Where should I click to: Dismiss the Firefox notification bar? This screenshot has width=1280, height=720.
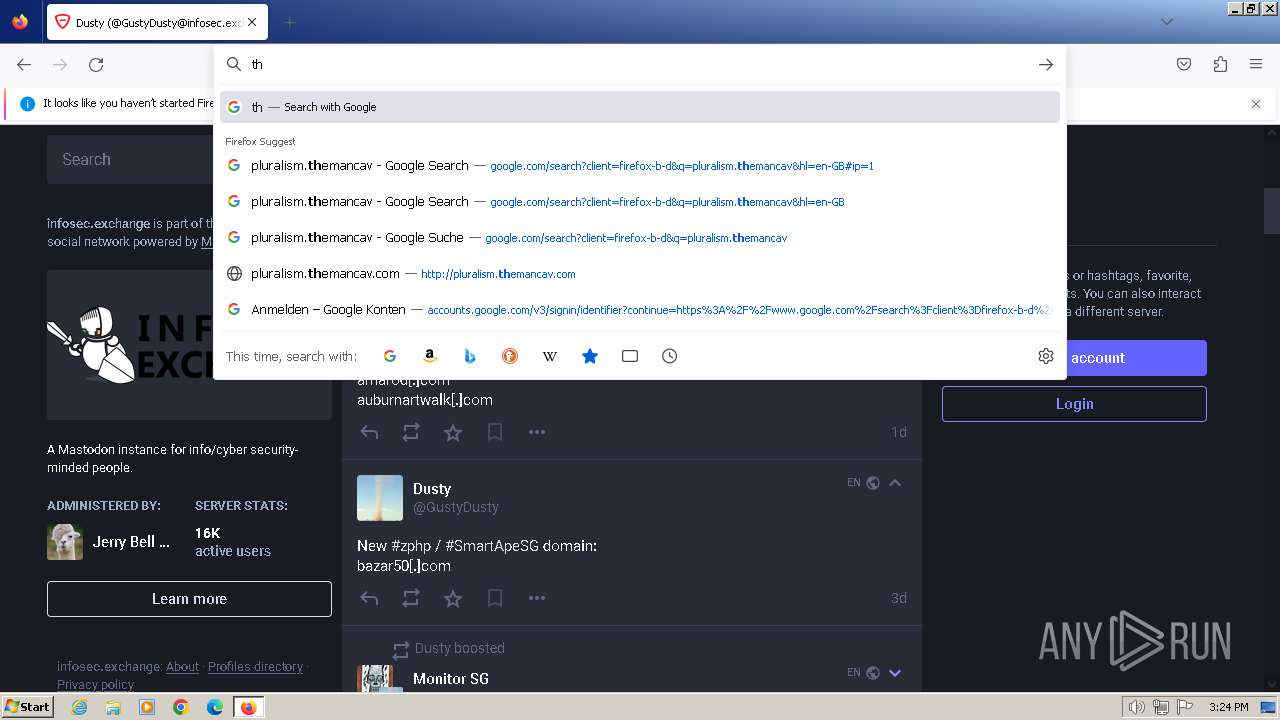pos(1256,104)
